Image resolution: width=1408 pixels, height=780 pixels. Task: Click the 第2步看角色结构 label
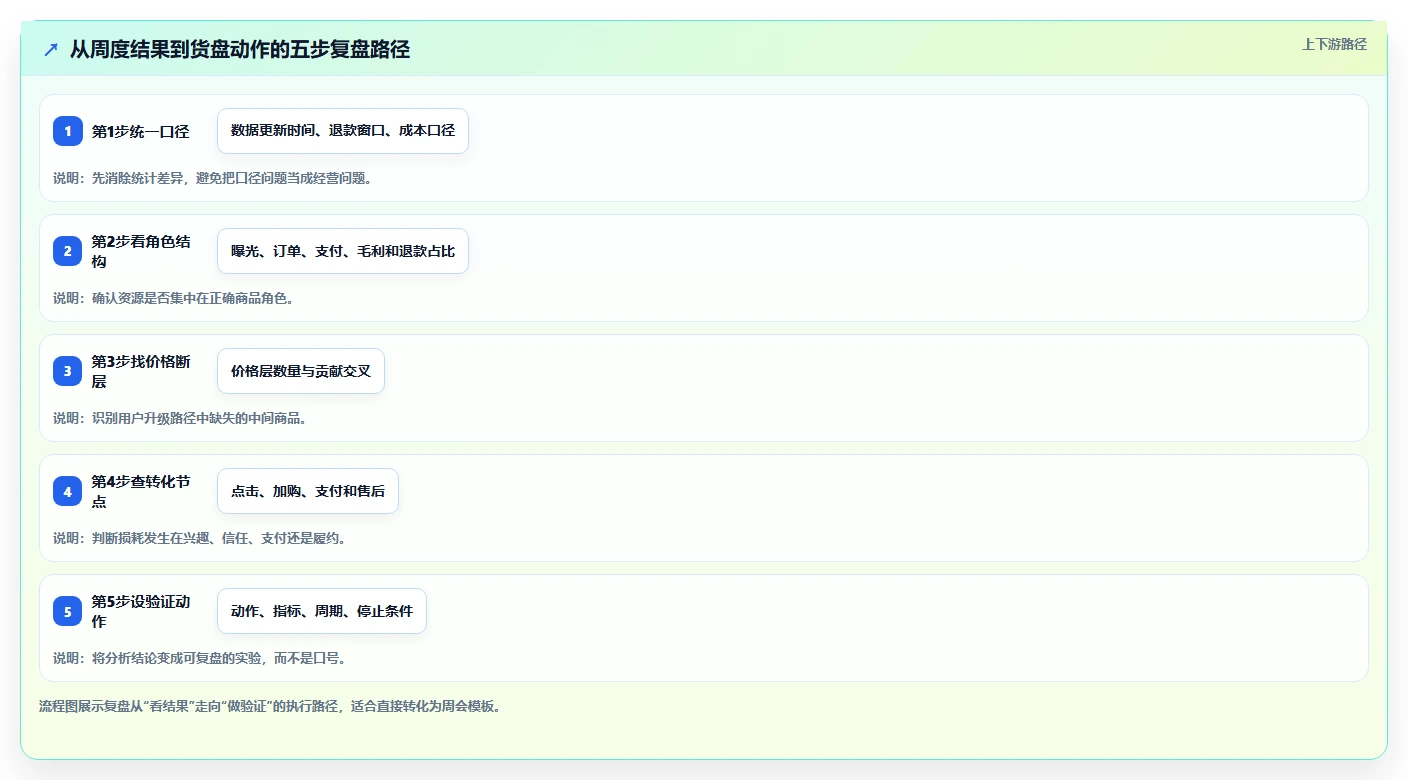[141, 251]
